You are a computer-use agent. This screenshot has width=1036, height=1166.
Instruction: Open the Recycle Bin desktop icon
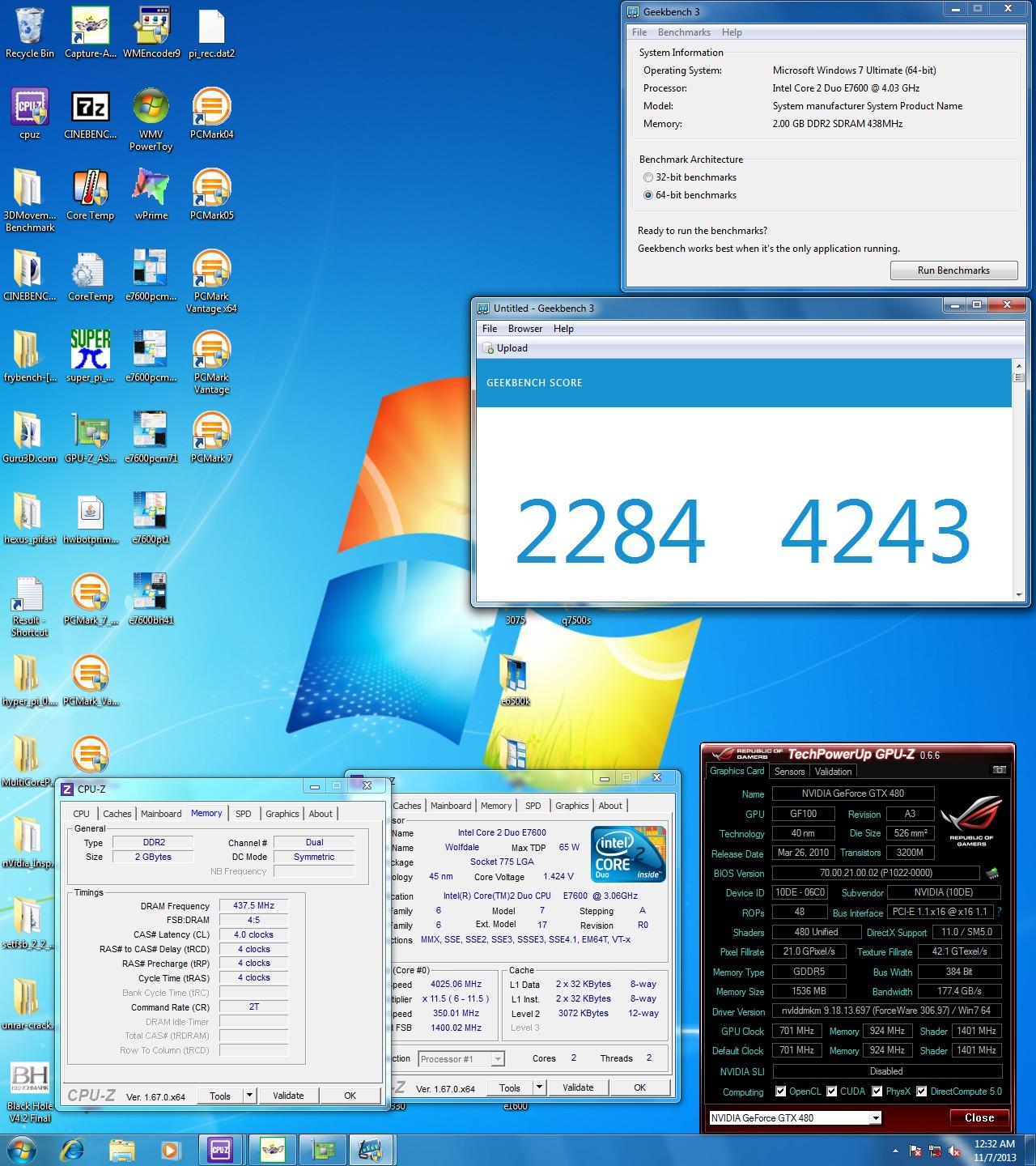tap(30, 32)
